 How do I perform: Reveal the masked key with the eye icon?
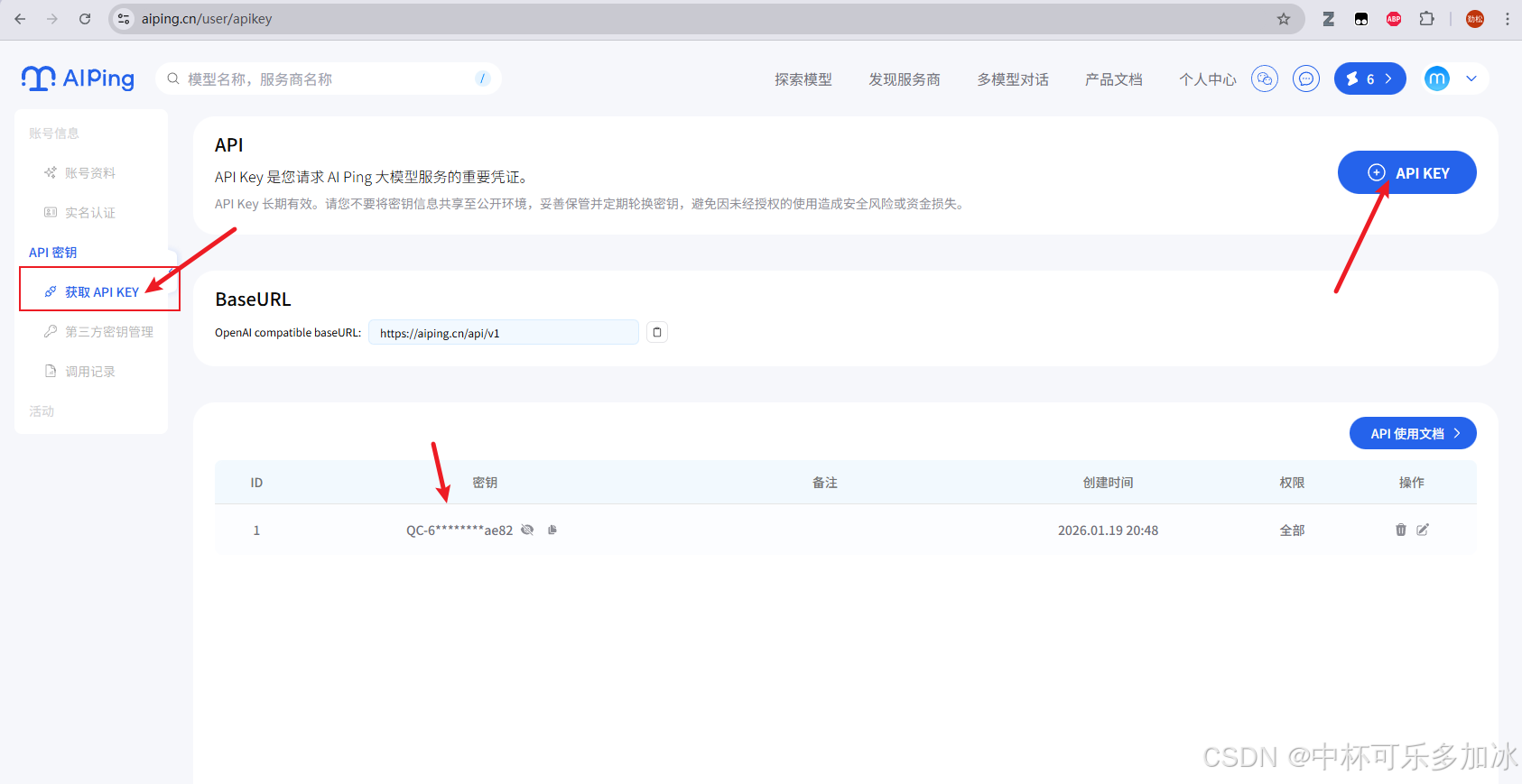coord(527,530)
